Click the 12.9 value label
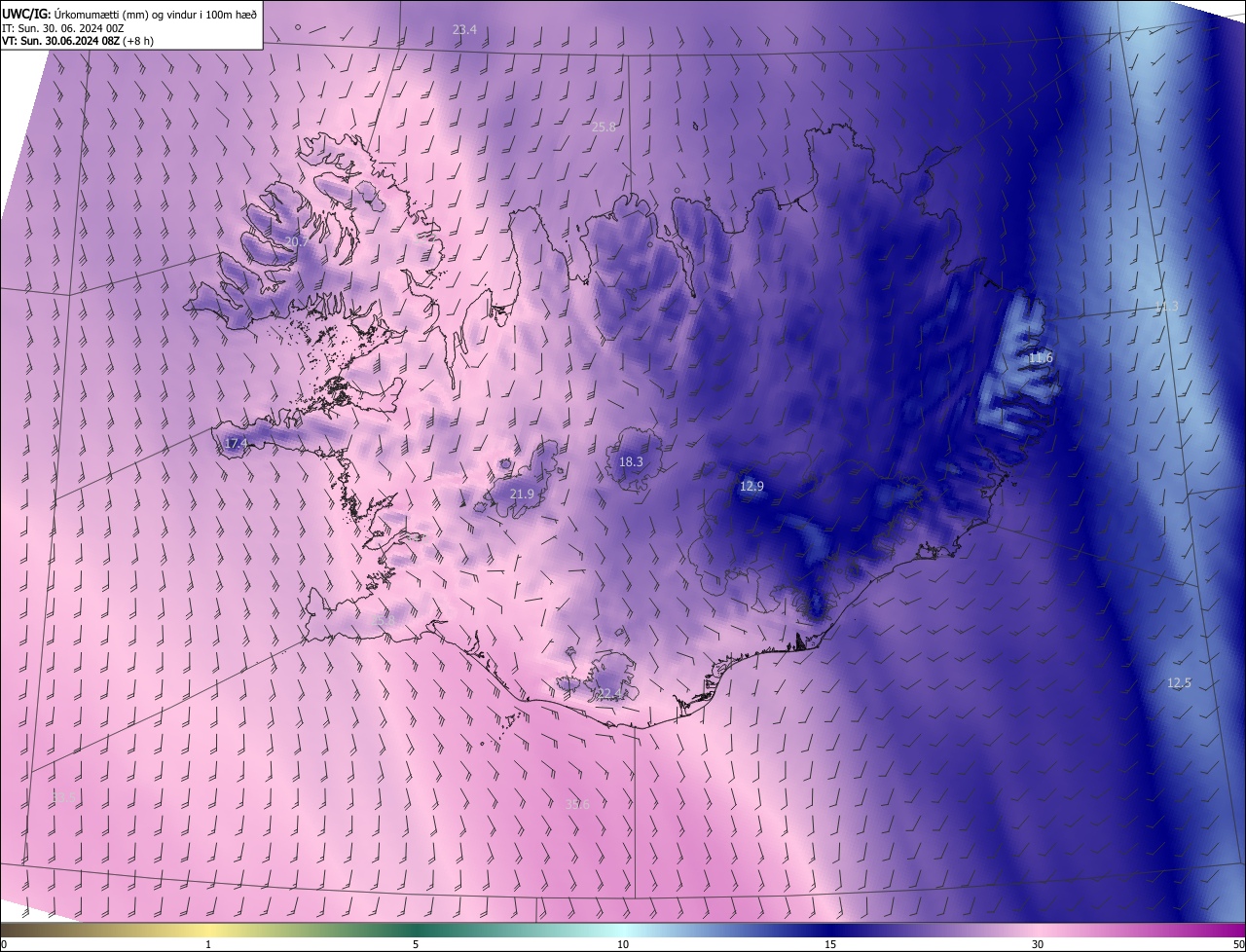The image size is (1246, 952). pos(751,487)
